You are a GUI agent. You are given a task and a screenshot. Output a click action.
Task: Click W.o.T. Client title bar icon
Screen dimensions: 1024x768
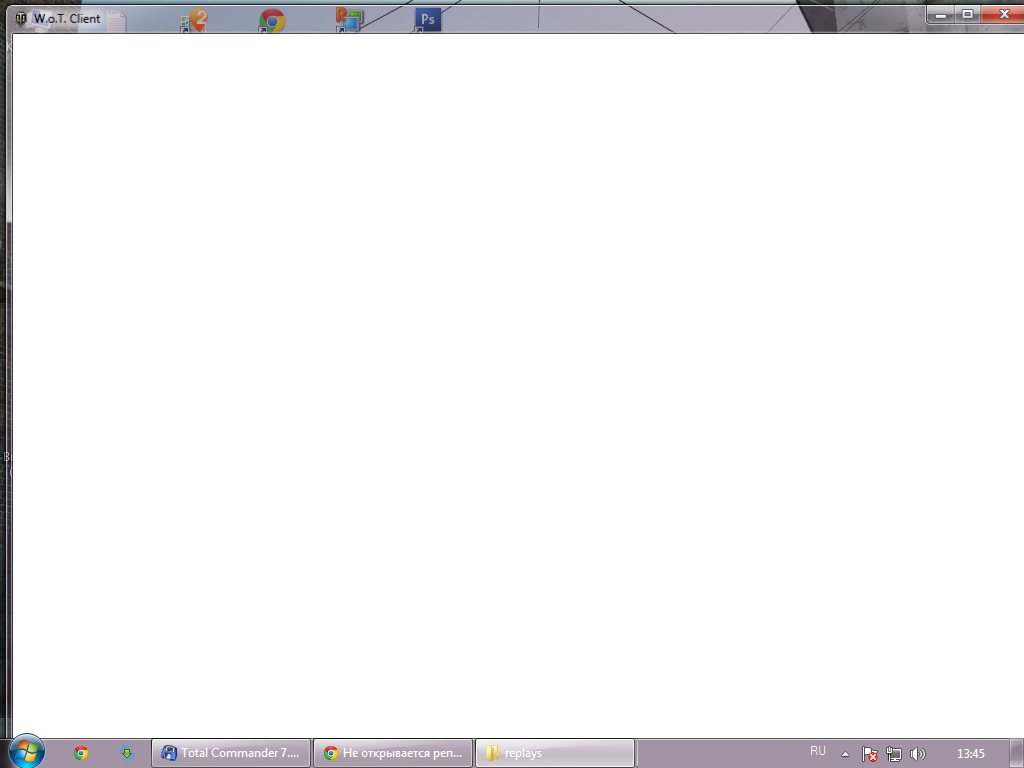pos(21,18)
